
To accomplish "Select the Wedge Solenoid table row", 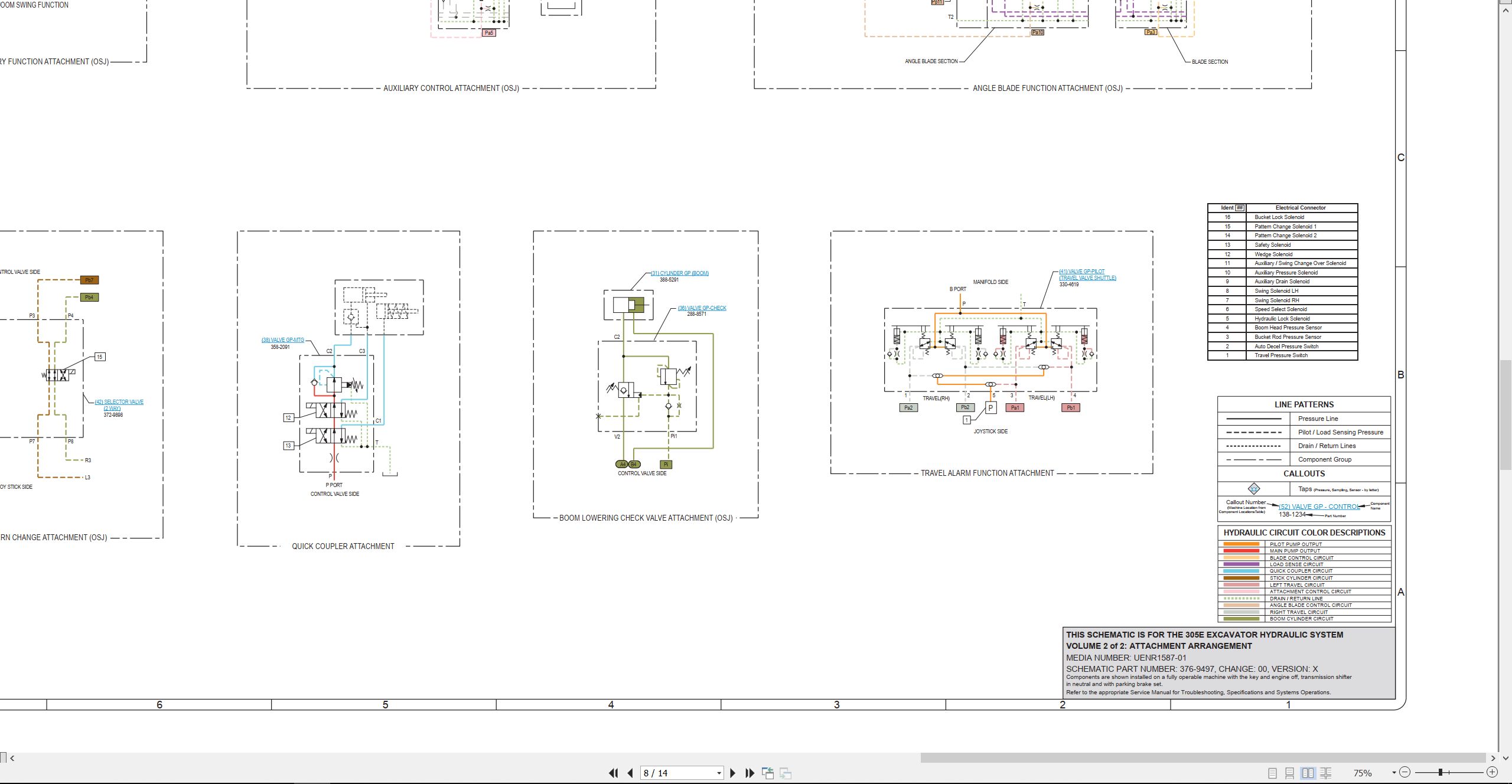I will pyautogui.click(x=1282, y=254).
